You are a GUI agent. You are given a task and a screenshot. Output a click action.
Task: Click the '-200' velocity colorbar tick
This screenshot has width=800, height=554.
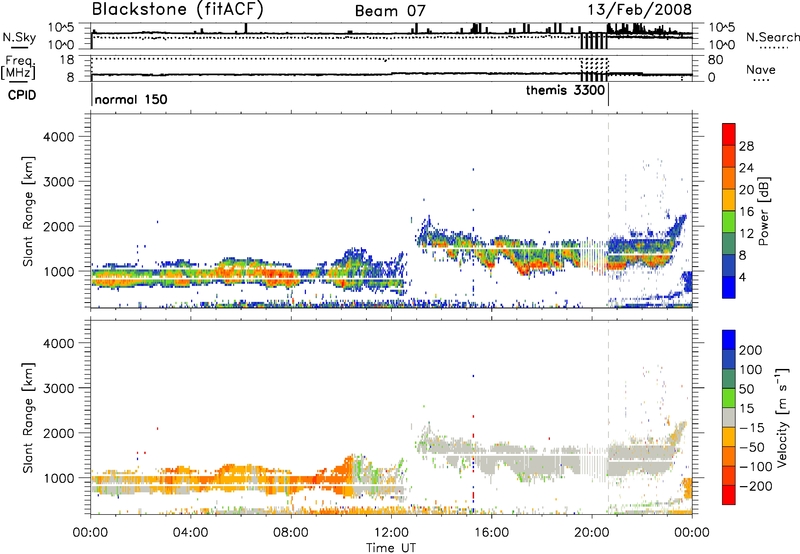point(755,486)
